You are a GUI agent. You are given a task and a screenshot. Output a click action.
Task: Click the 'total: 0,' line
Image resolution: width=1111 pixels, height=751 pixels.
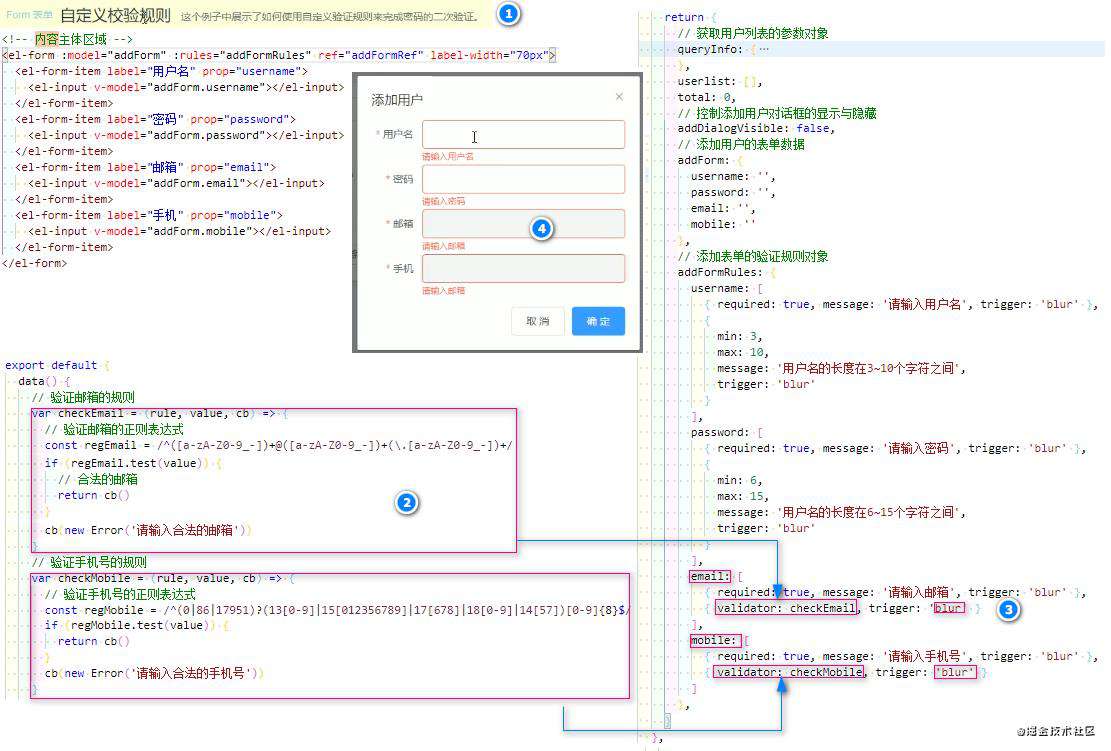706,97
